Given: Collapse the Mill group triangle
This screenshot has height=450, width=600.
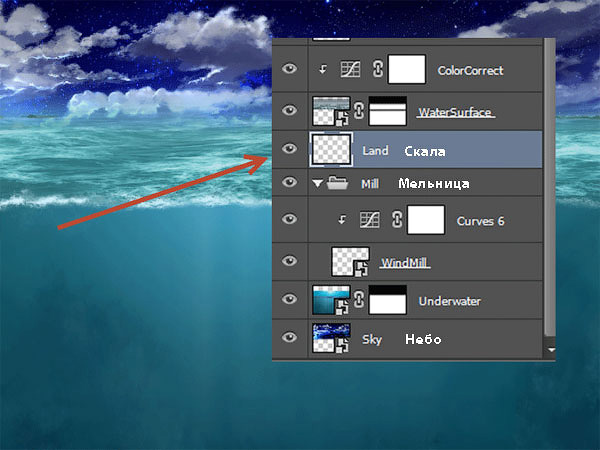Looking at the screenshot, I should 317,183.
